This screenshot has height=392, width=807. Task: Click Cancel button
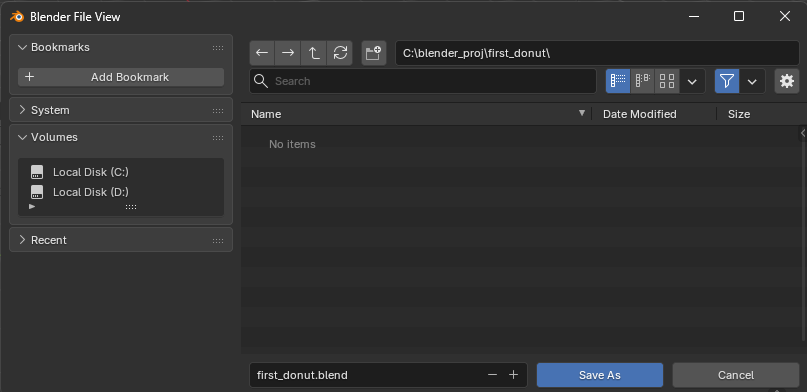735,375
